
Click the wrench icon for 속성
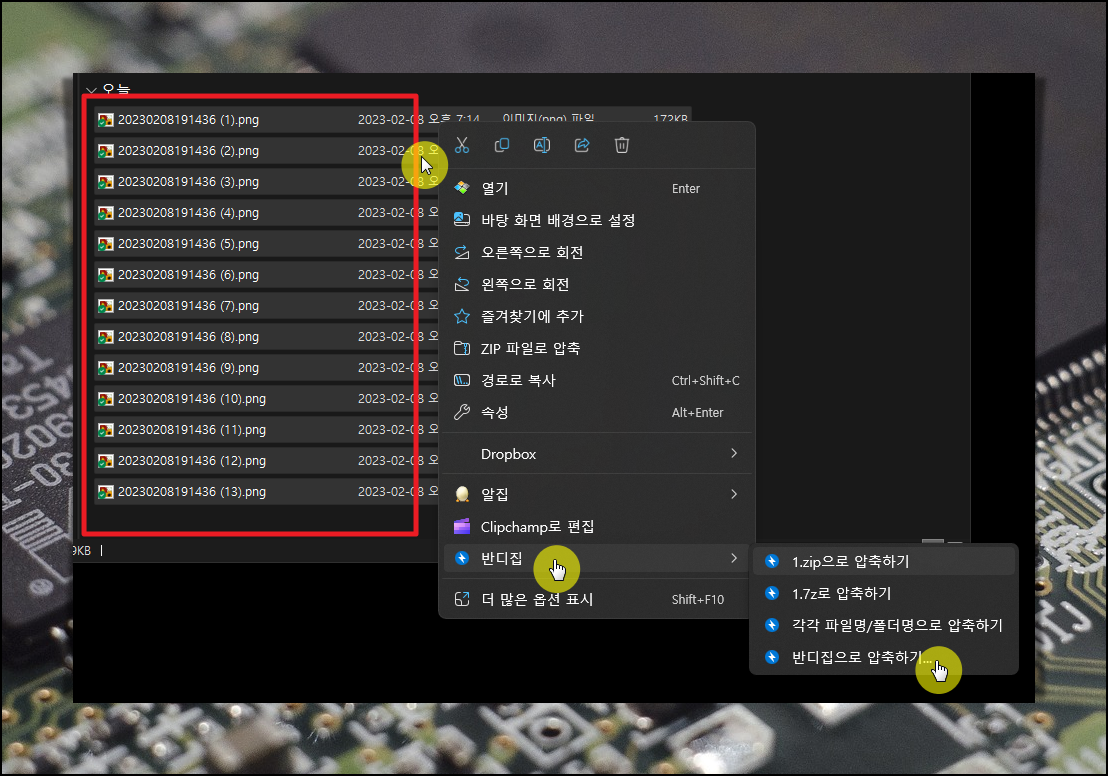pos(462,412)
